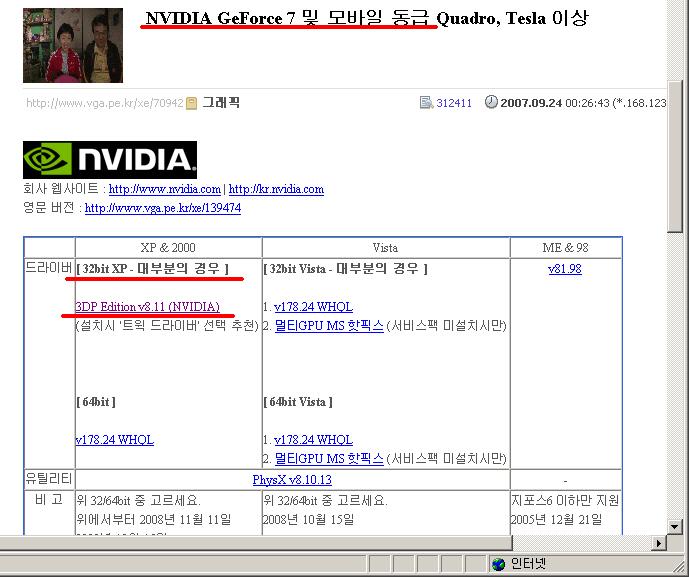Viewport: 689px width, 577px height.
Task: Click the horizontal scrollbar right arrow
Action: [x=659, y=544]
